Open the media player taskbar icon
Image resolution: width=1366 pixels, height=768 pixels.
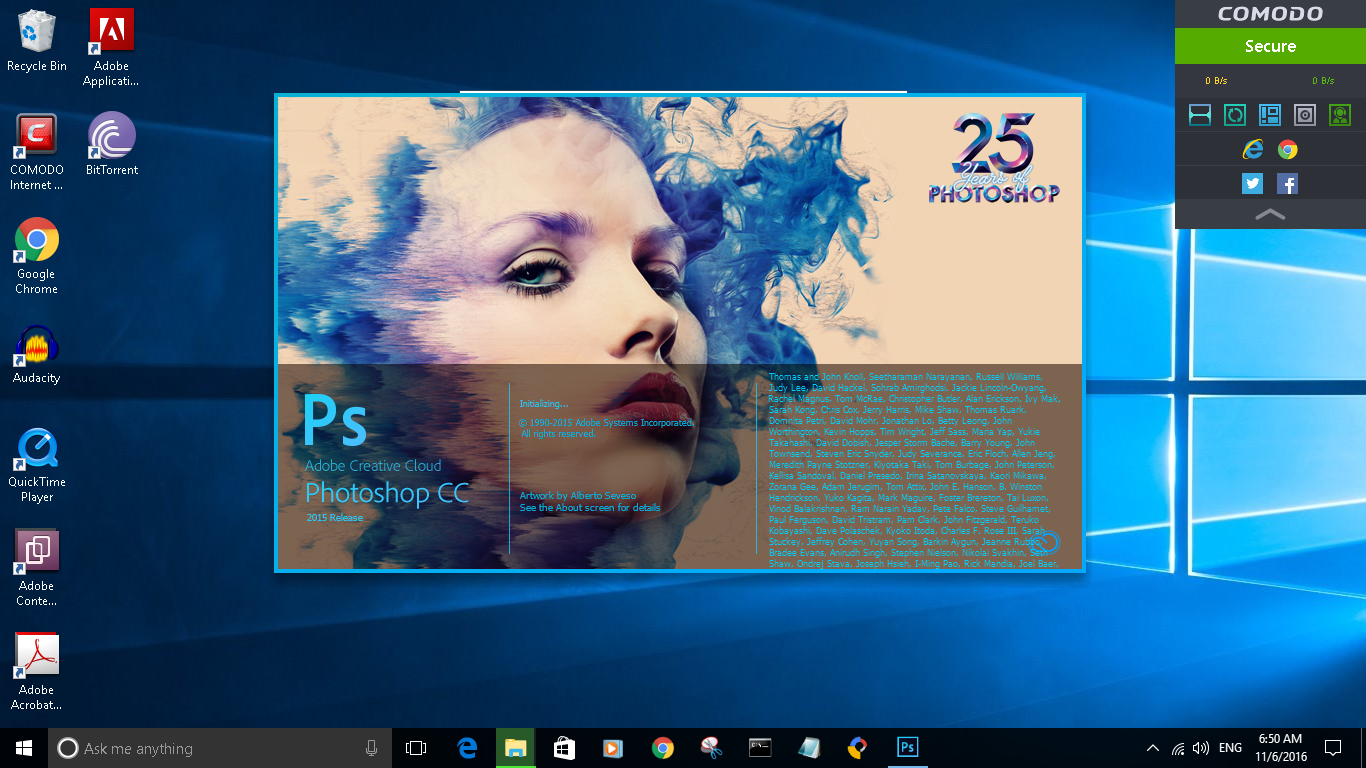pyautogui.click(x=613, y=748)
